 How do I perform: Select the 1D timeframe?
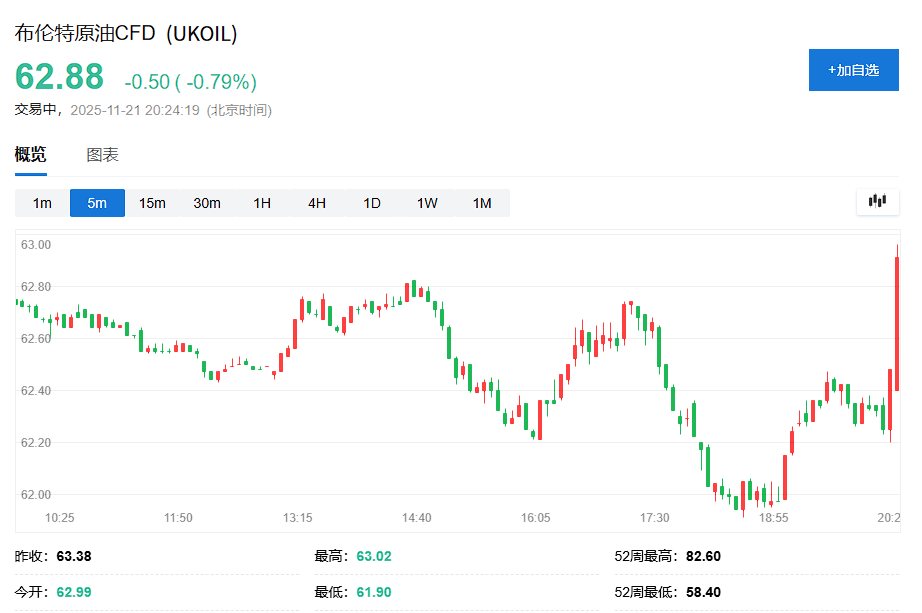pos(371,202)
